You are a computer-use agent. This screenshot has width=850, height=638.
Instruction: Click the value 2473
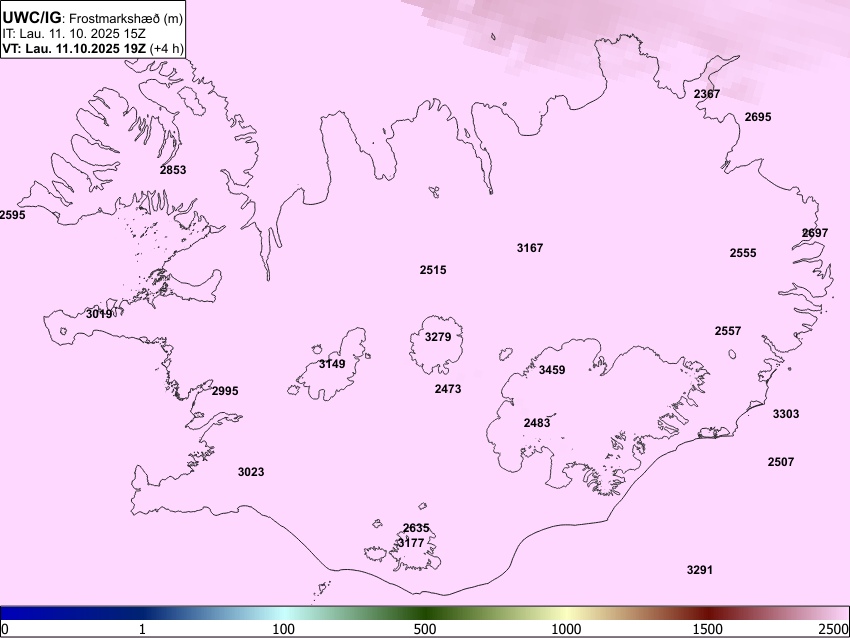(448, 389)
